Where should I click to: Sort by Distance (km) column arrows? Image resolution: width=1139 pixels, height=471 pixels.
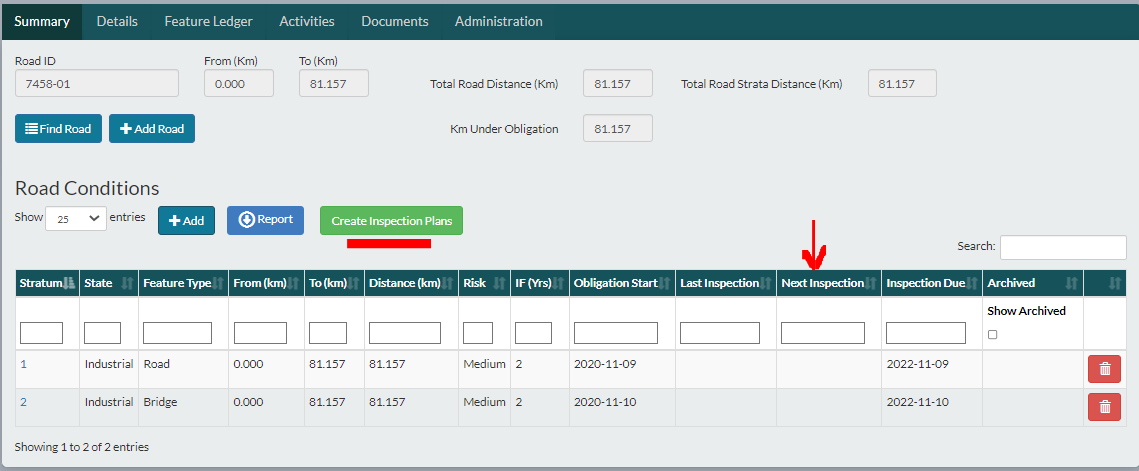click(x=447, y=283)
